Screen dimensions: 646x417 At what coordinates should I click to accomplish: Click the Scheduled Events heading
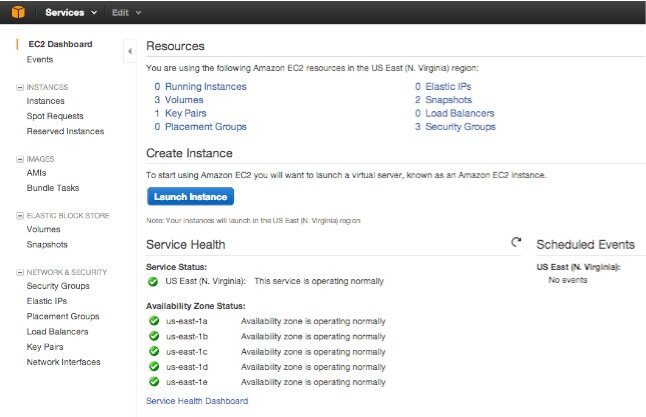click(585, 245)
